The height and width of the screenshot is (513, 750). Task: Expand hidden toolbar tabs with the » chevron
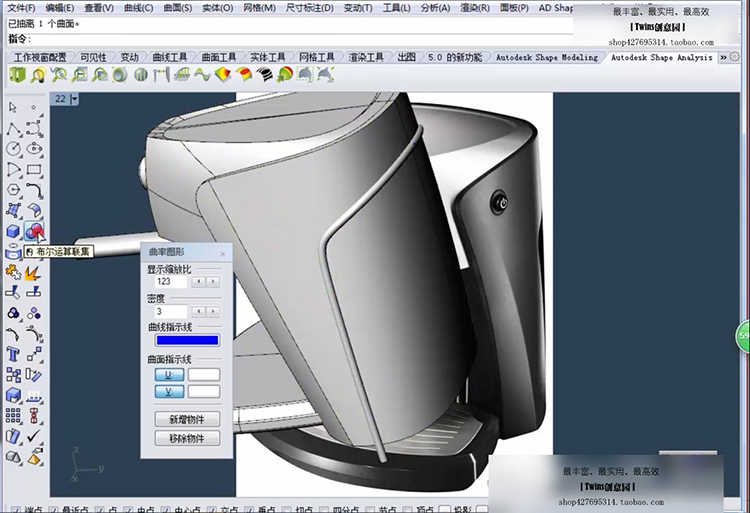(723, 57)
